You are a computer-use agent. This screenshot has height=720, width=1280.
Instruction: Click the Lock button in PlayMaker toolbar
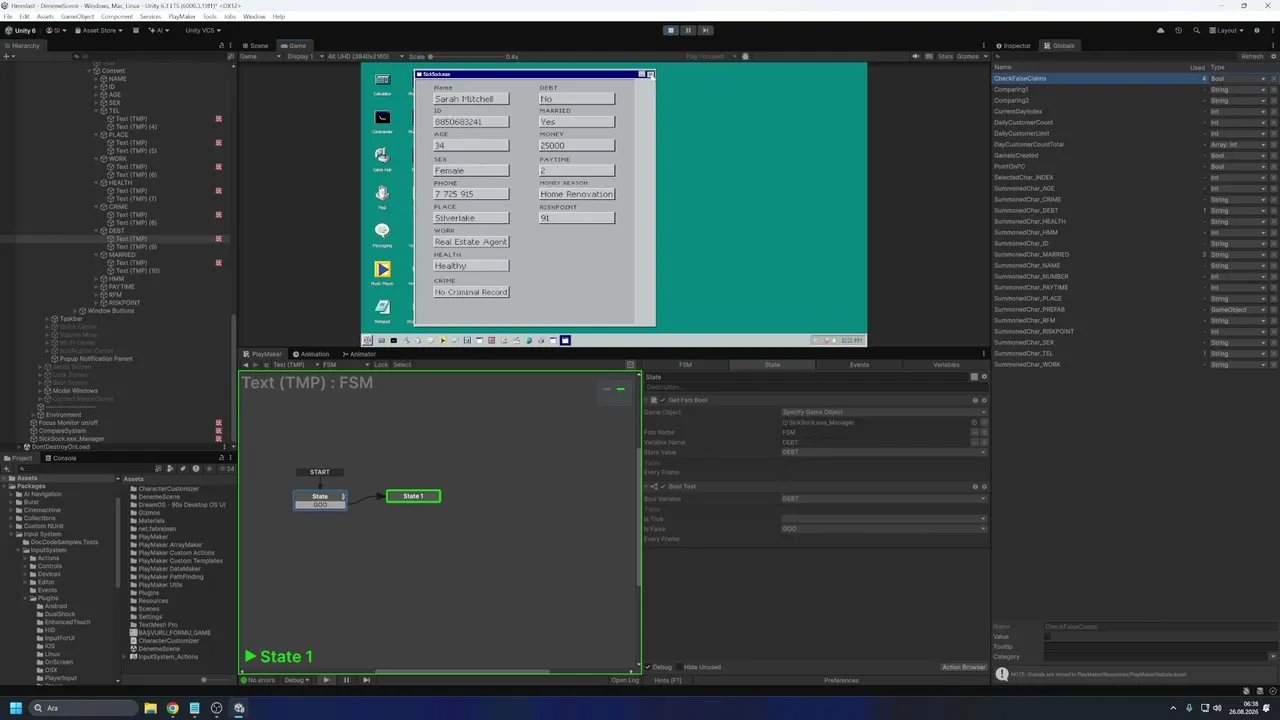pyautogui.click(x=381, y=365)
